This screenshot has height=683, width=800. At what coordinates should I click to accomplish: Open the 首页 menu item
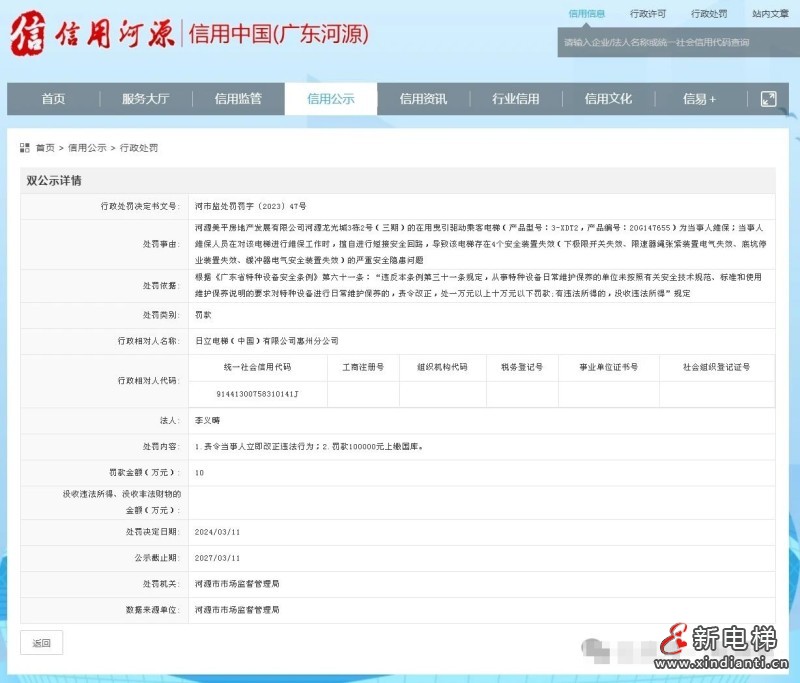click(x=53, y=98)
